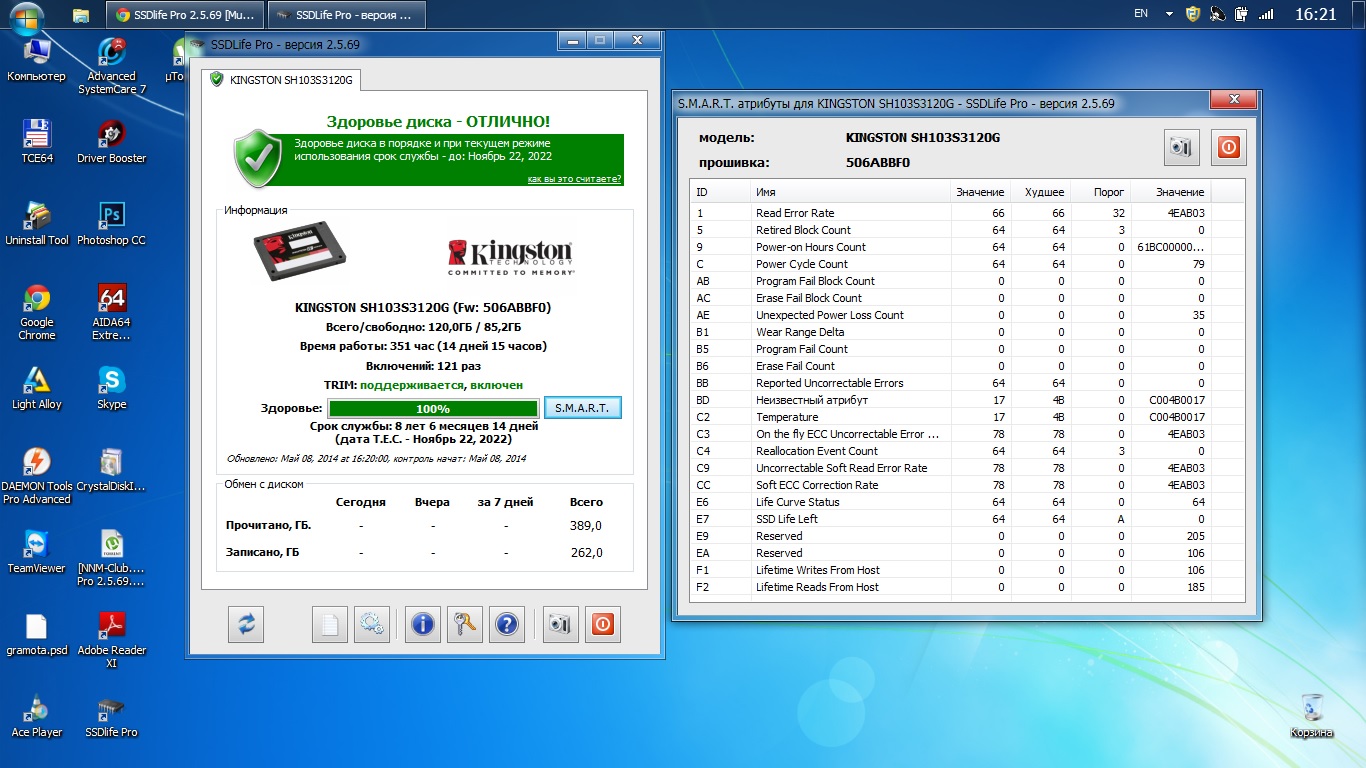Click the red power icon in SSDLife main window

(602, 625)
